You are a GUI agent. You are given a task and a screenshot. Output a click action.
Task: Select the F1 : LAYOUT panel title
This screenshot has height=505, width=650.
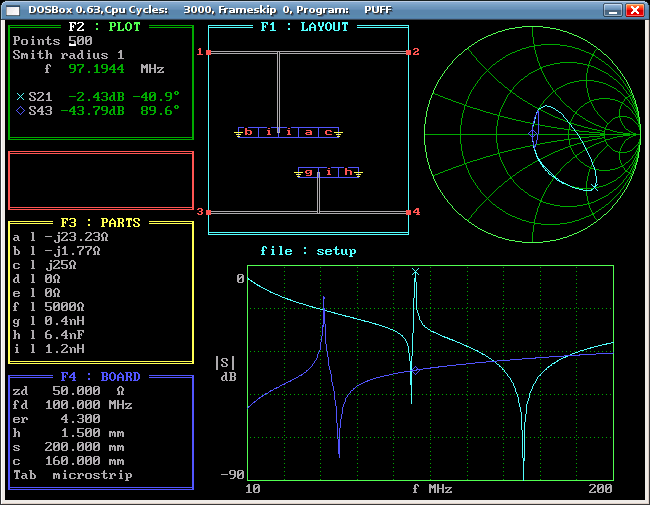coord(304,27)
